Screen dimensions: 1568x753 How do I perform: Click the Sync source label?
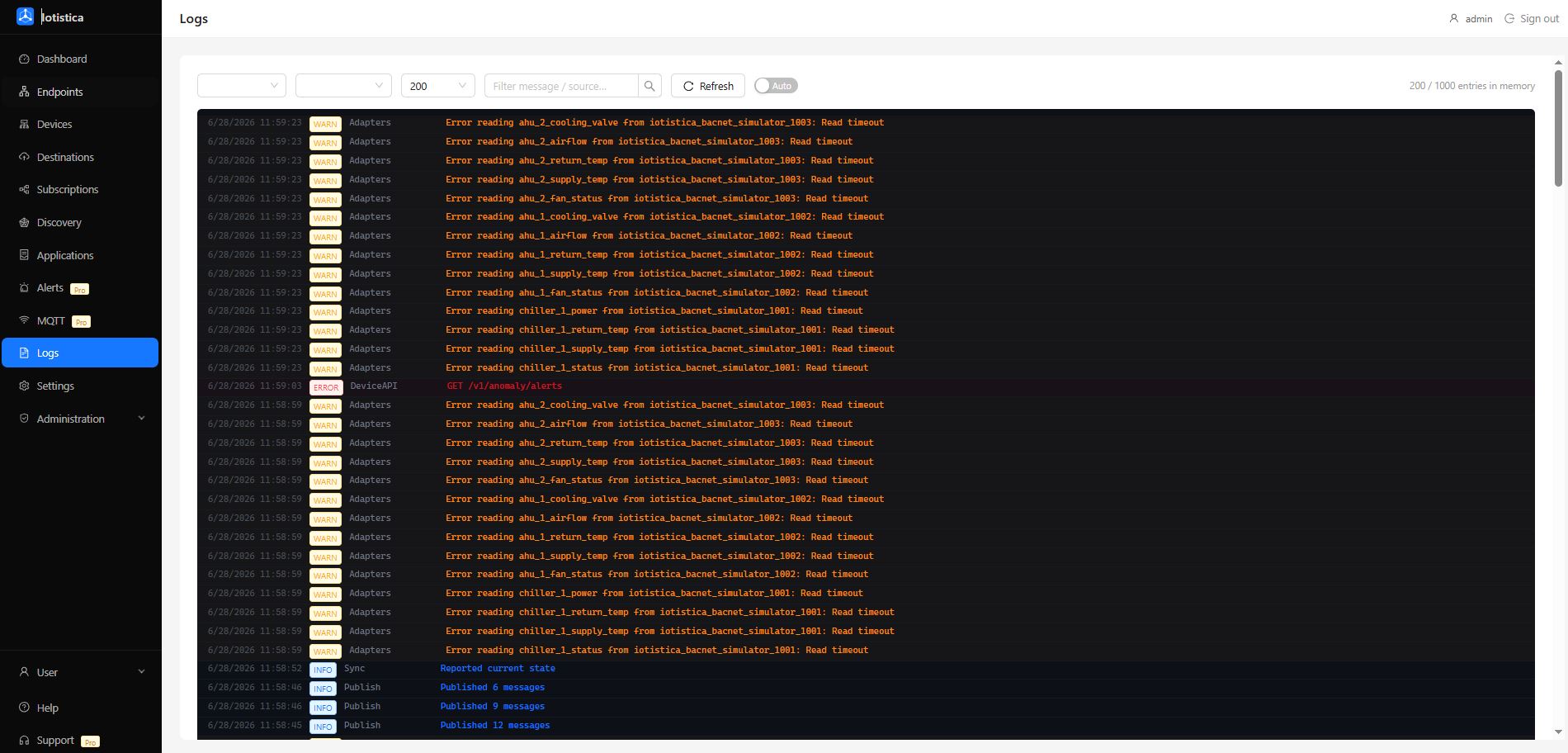(x=354, y=668)
